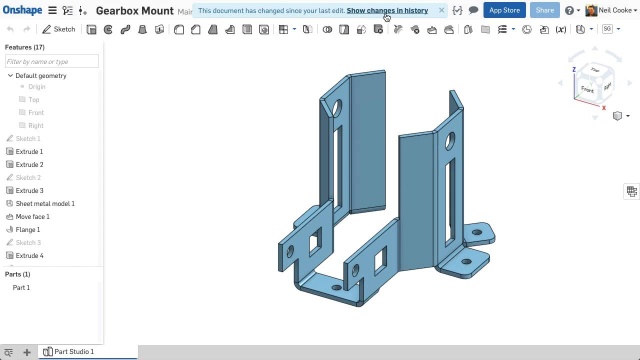Select the Fillet tool
This screenshot has width=640, height=360.
click(x=179, y=29)
